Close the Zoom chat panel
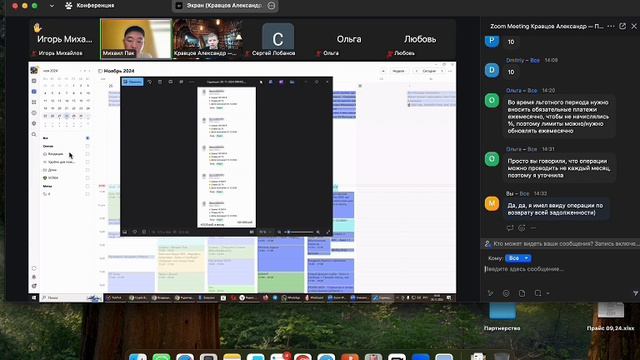This screenshot has height=360, width=640. pyautogui.click(x=634, y=26)
